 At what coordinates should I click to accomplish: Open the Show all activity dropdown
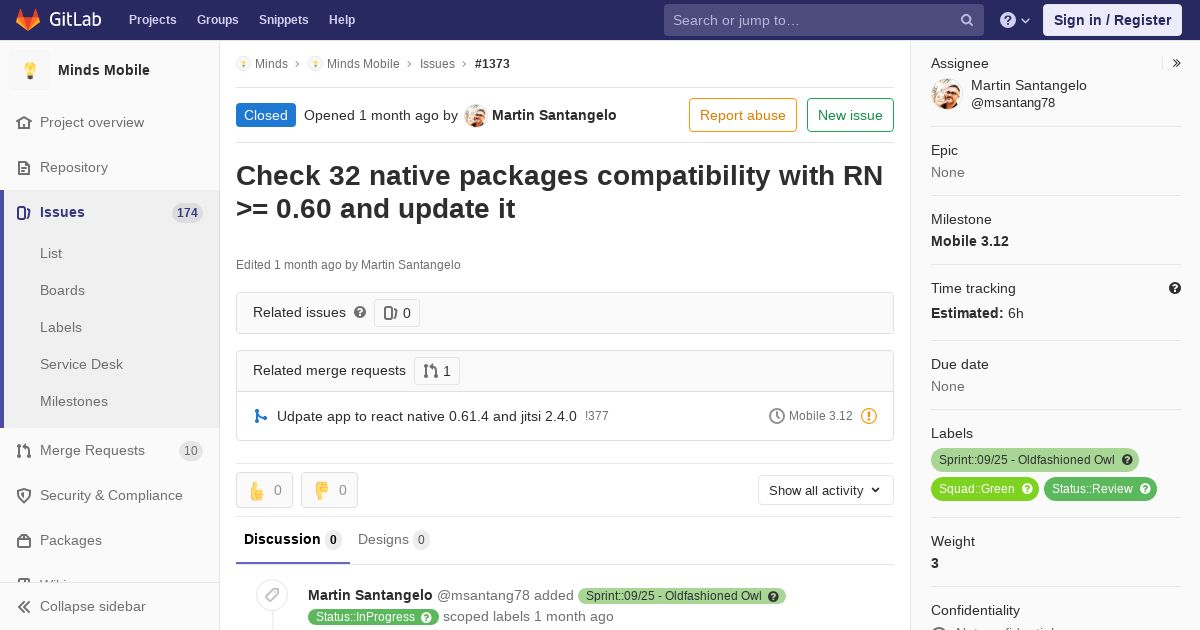click(826, 490)
